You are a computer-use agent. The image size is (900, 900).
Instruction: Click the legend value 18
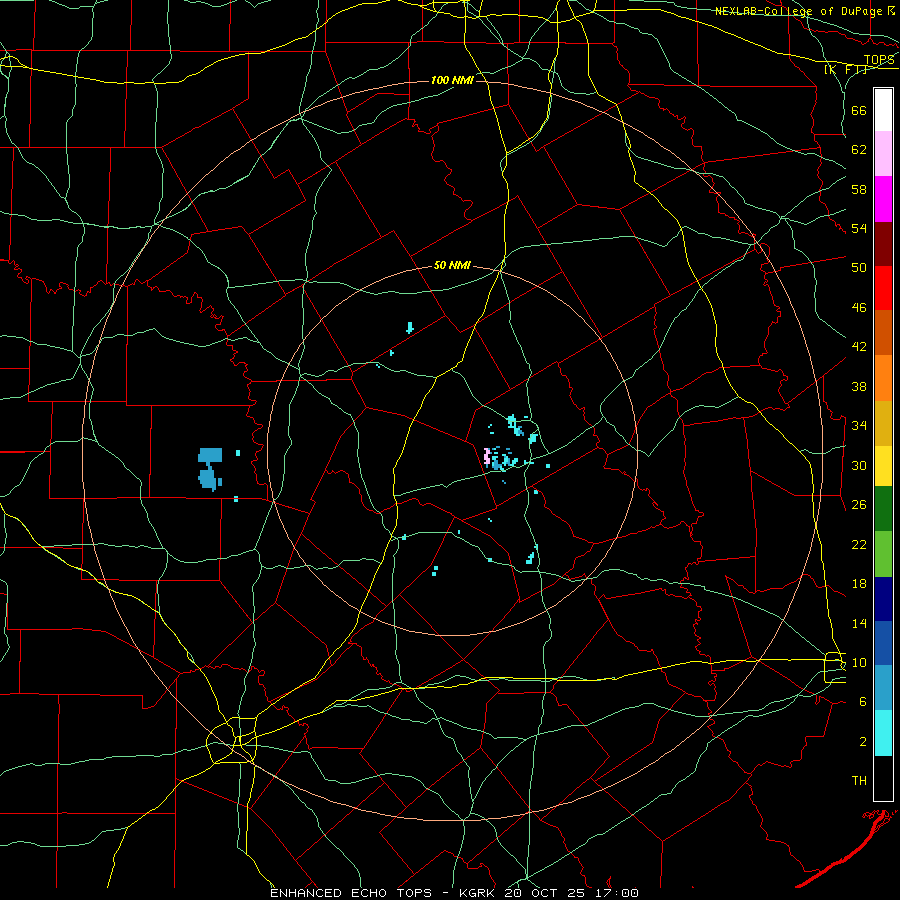click(859, 584)
